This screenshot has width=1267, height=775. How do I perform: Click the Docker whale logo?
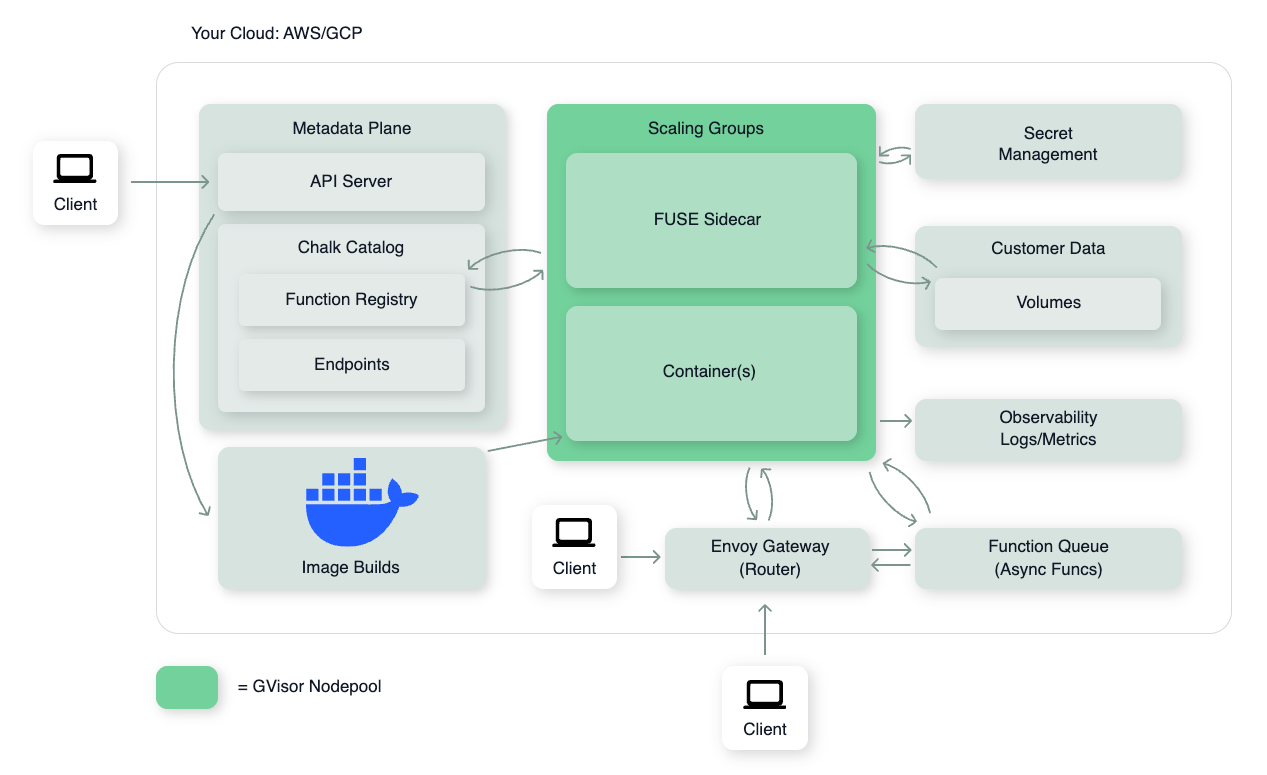tap(361, 502)
